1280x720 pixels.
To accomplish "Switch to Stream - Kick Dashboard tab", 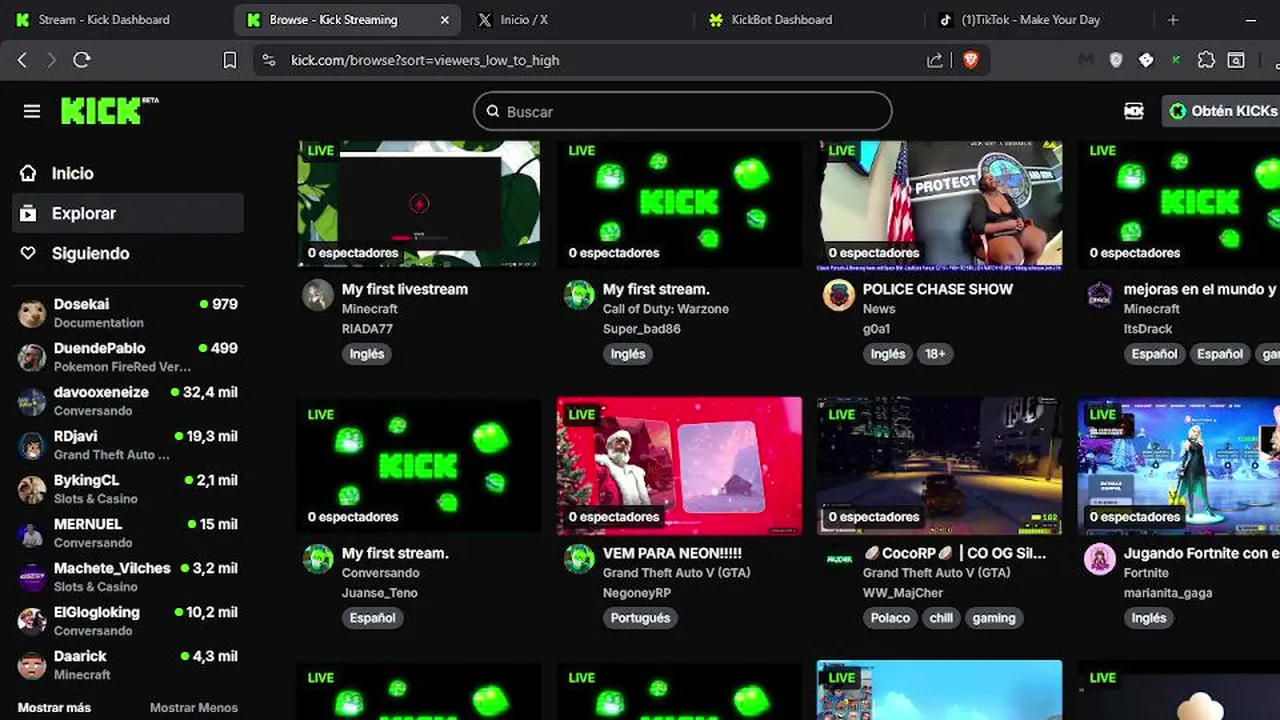I will [104, 19].
